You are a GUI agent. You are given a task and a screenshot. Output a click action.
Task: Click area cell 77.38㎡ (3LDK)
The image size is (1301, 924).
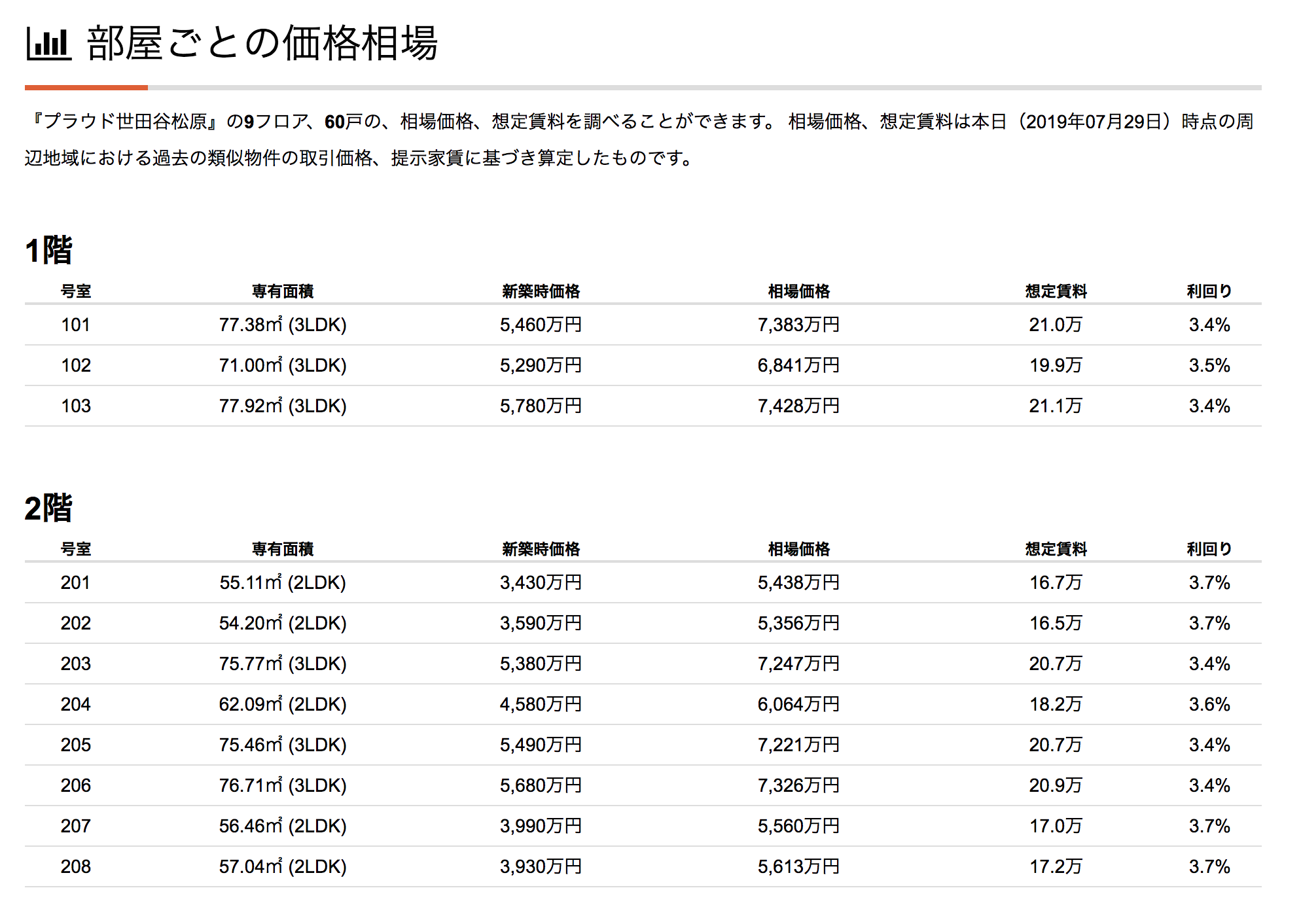pos(283,325)
